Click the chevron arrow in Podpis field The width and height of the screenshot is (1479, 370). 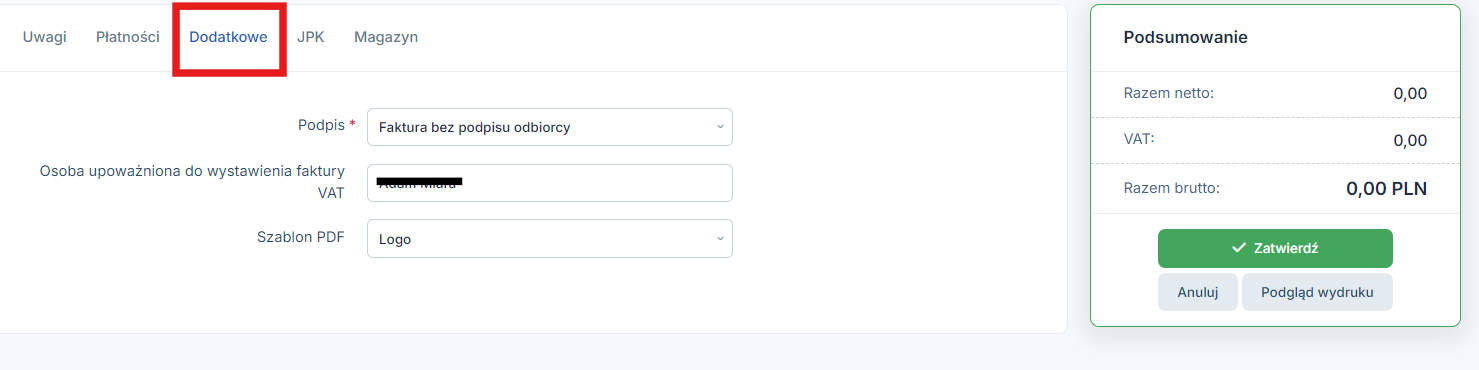coord(720,127)
